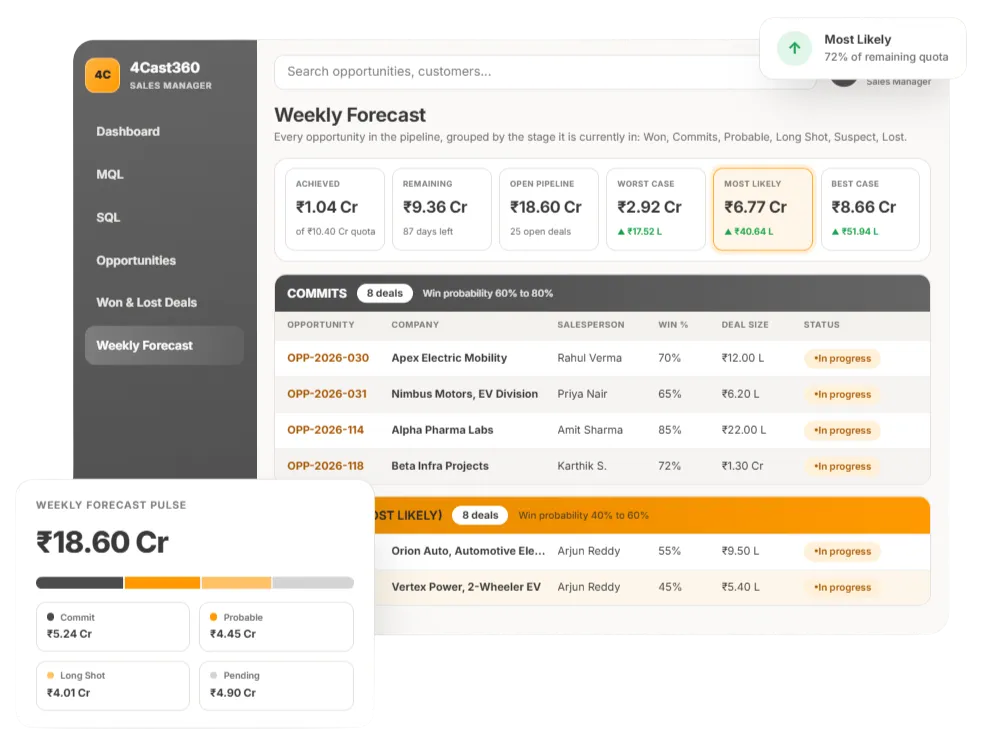This screenshot has height=741, width=996.
Task: Click Nimbus Motors, EV Division company name
Action: coord(464,394)
